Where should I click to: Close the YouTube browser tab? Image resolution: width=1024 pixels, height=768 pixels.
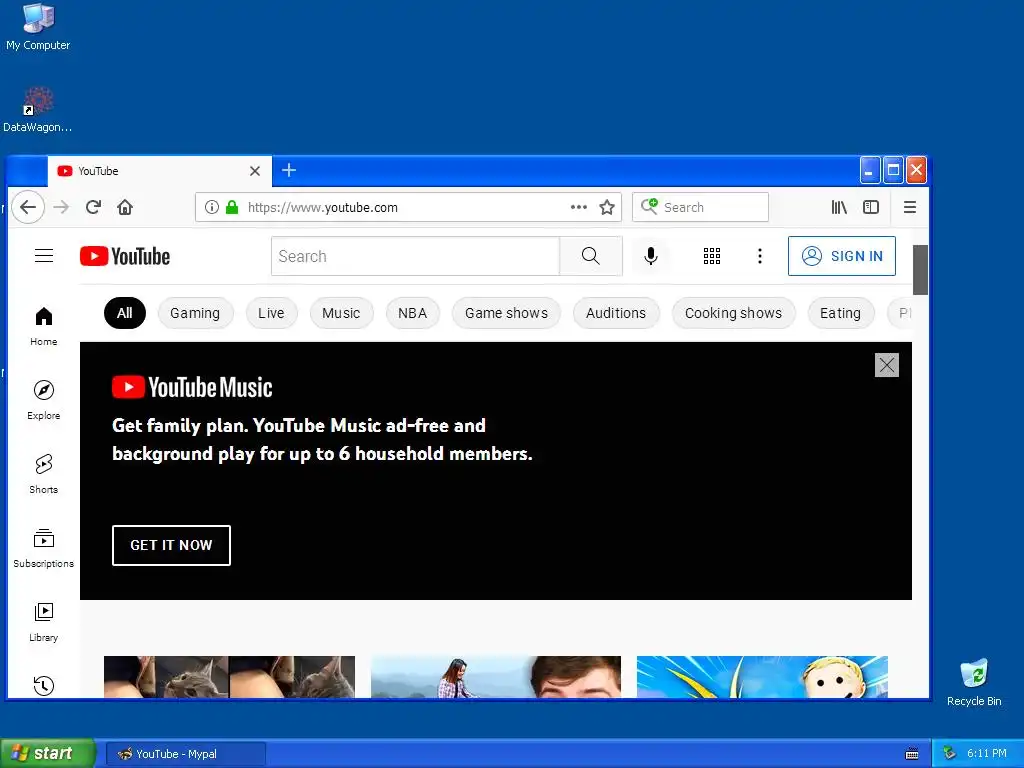click(x=255, y=171)
